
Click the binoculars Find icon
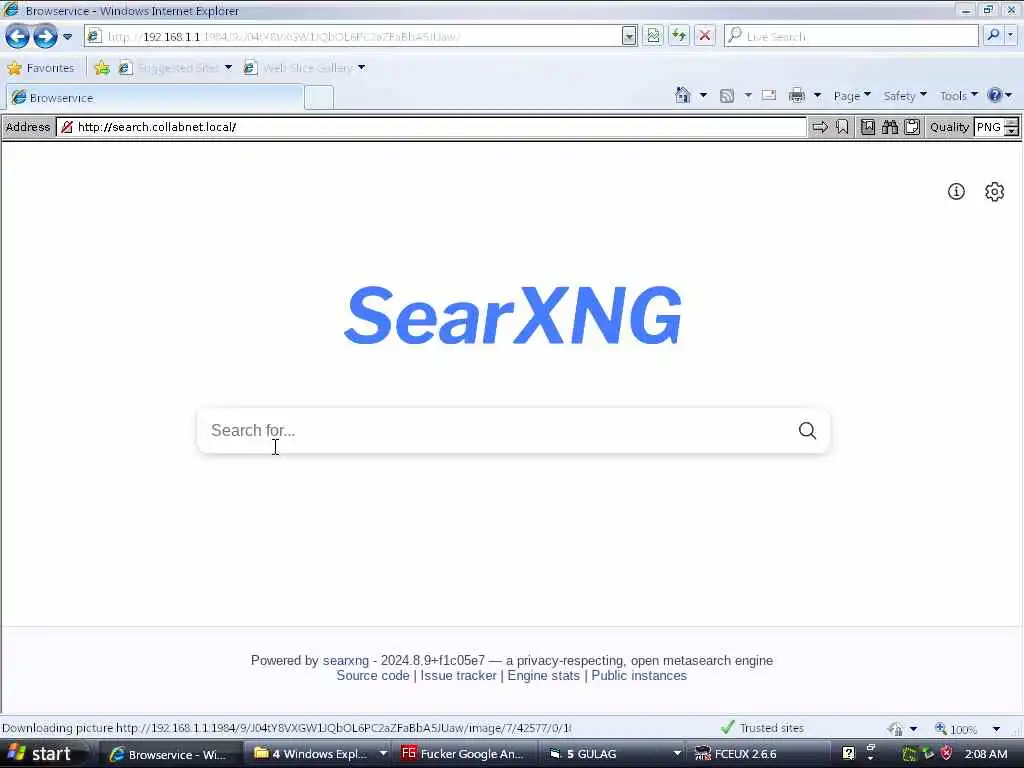890,127
